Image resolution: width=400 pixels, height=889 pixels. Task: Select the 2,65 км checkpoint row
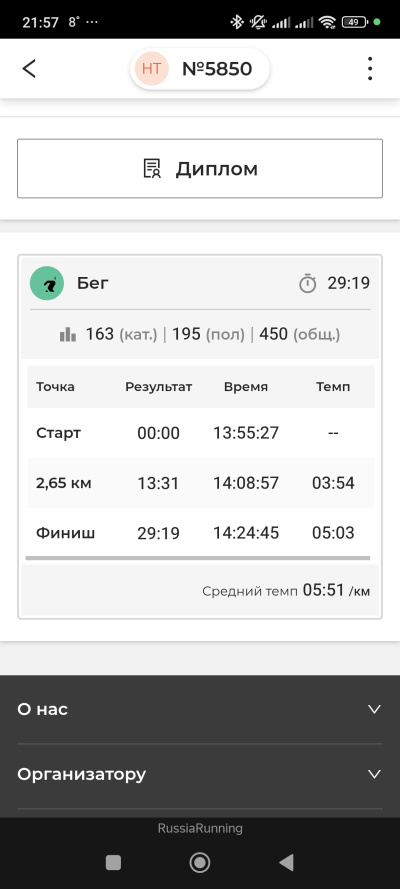click(201, 483)
